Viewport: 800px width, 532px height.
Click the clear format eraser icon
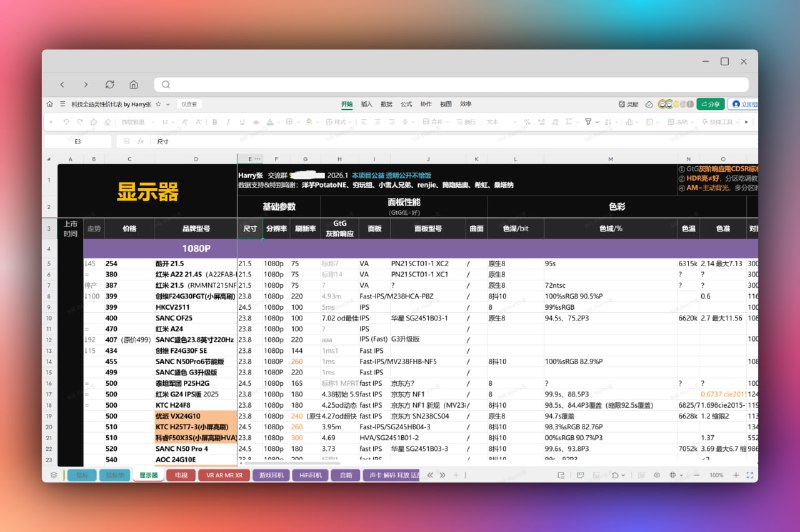point(108,122)
